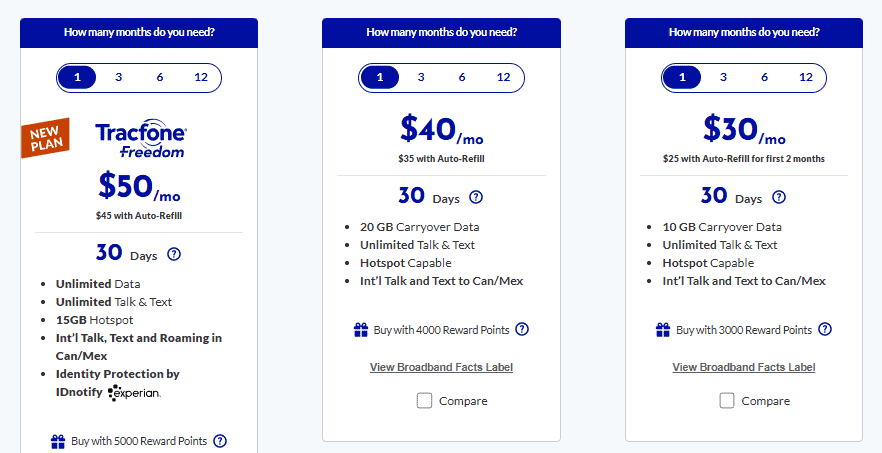882x453 pixels.
Task: Open info icon next to 3000 Reward Points
Action: coord(824,330)
